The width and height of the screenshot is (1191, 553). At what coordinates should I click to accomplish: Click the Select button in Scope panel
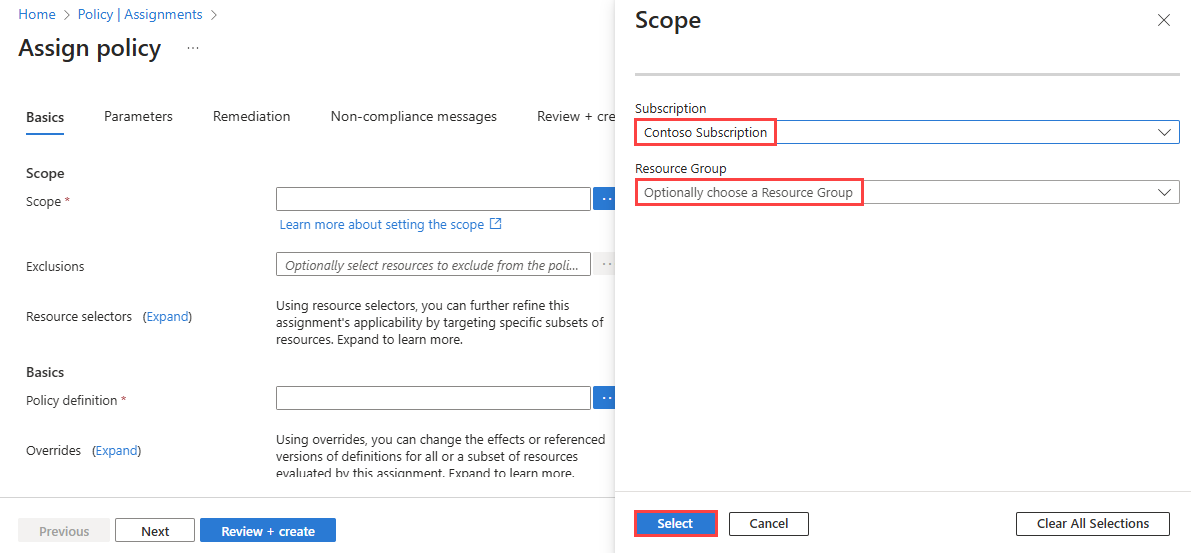[675, 523]
